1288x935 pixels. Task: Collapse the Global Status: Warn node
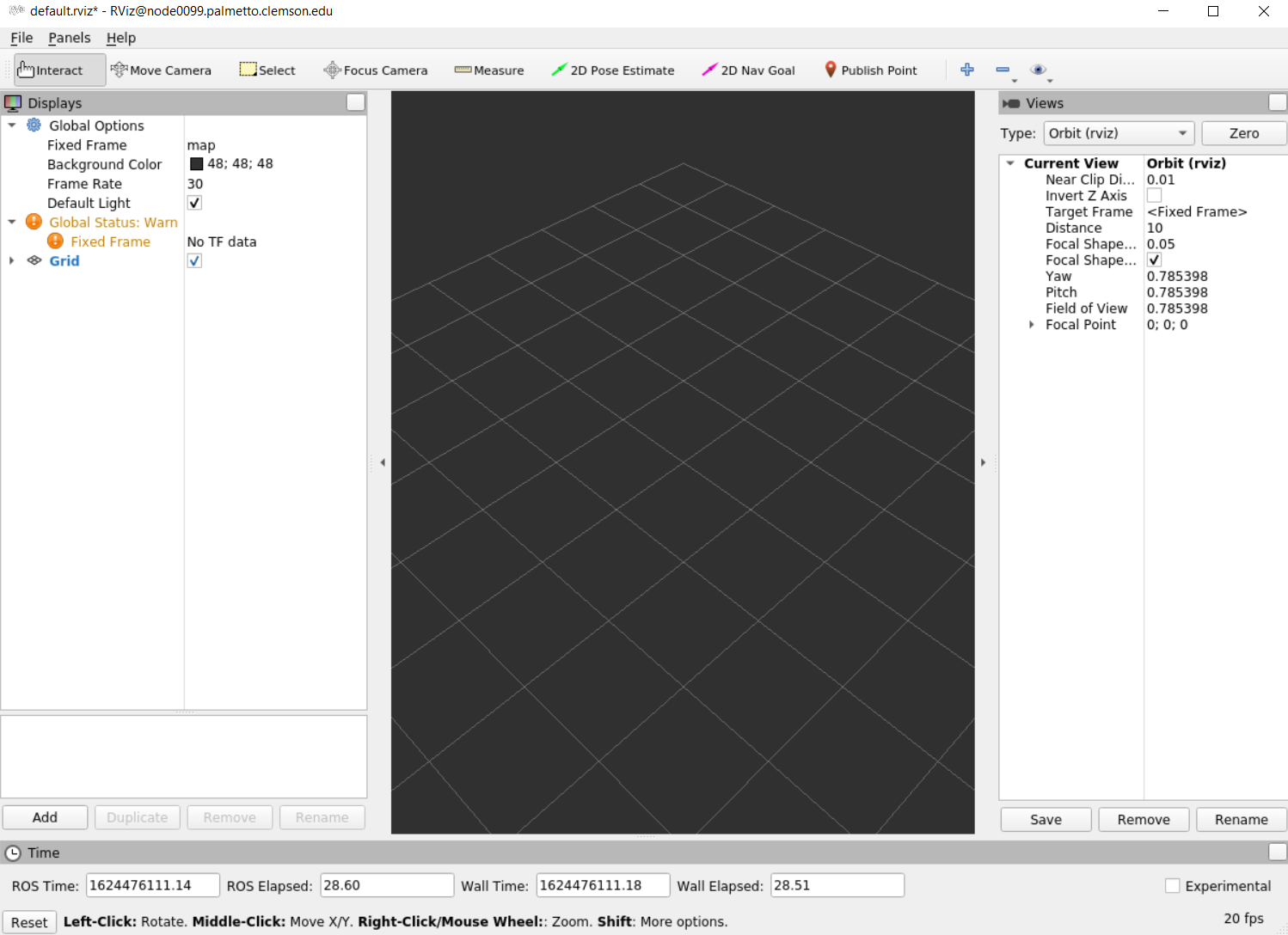(x=12, y=222)
